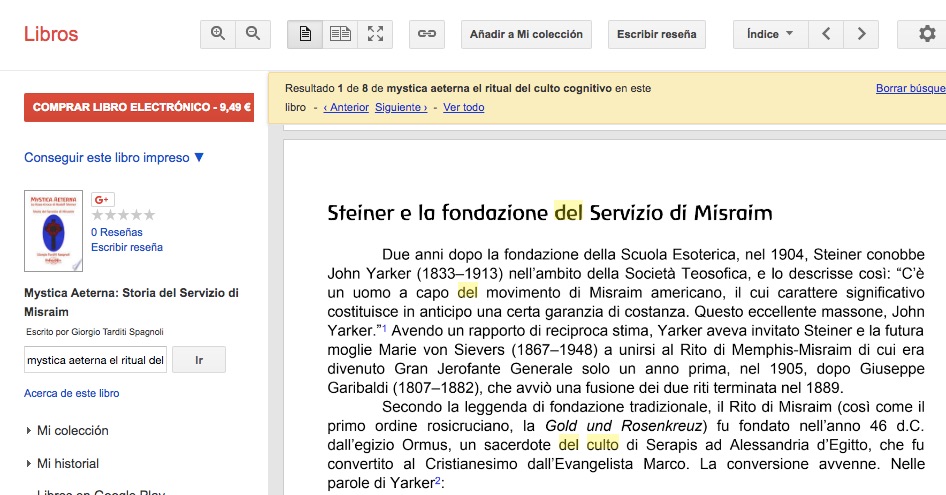Go to the next page arrow
This screenshot has width=946, height=495.
click(x=860, y=34)
